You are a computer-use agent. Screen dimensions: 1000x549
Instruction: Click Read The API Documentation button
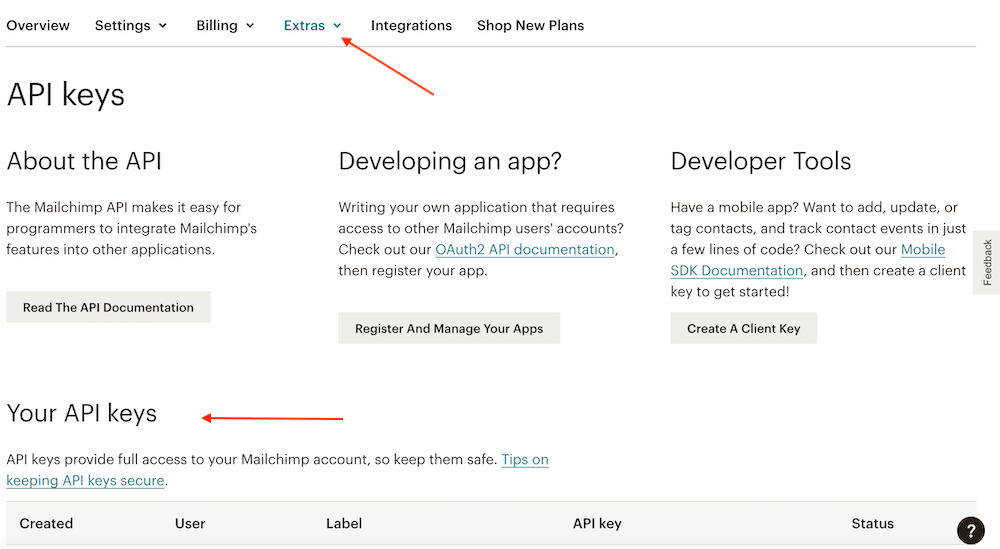point(108,307)
